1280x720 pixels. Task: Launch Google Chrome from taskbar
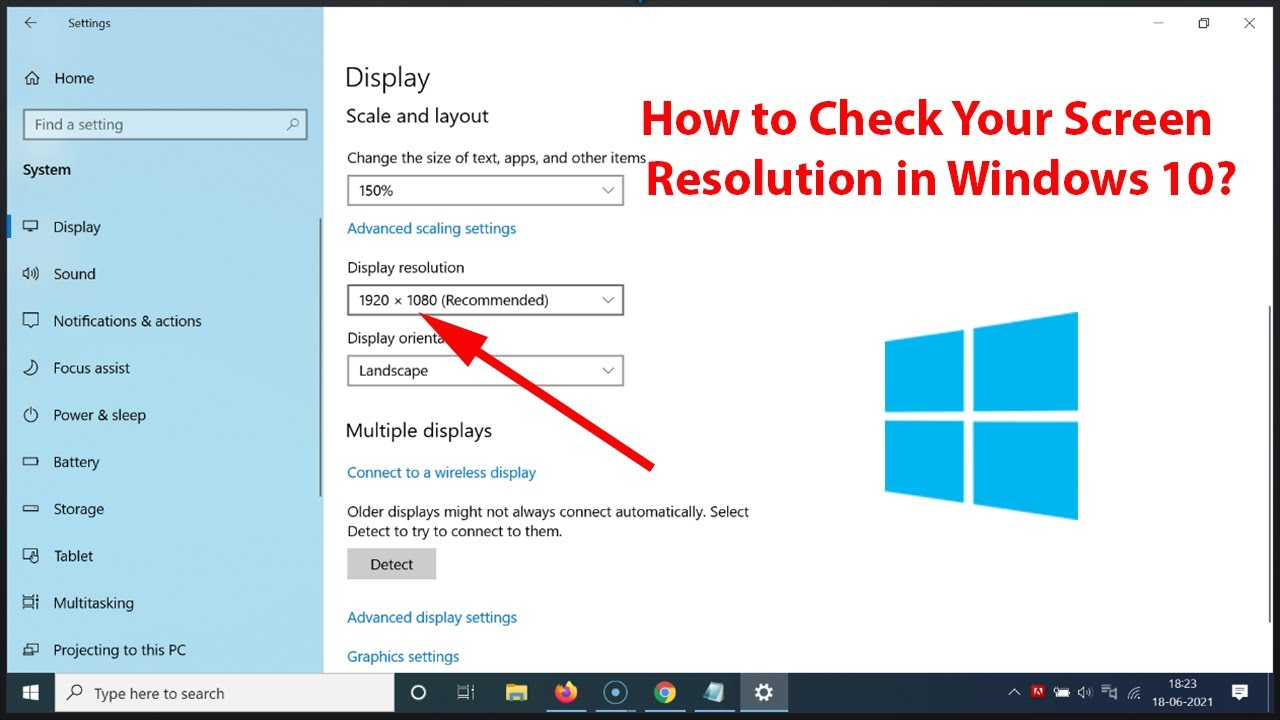point(665,693)
